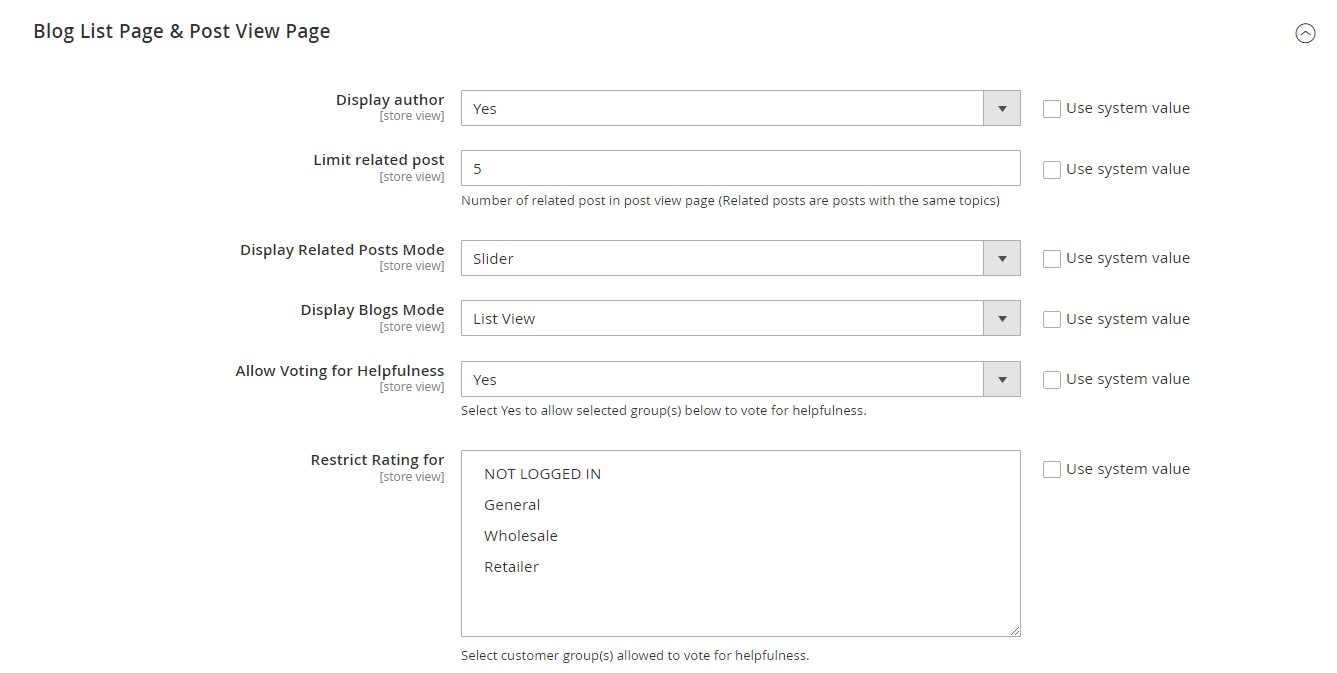Click the Display author dropdown arrow
This screenshot has height=673, width=1337.
(x=1001, y=109)
